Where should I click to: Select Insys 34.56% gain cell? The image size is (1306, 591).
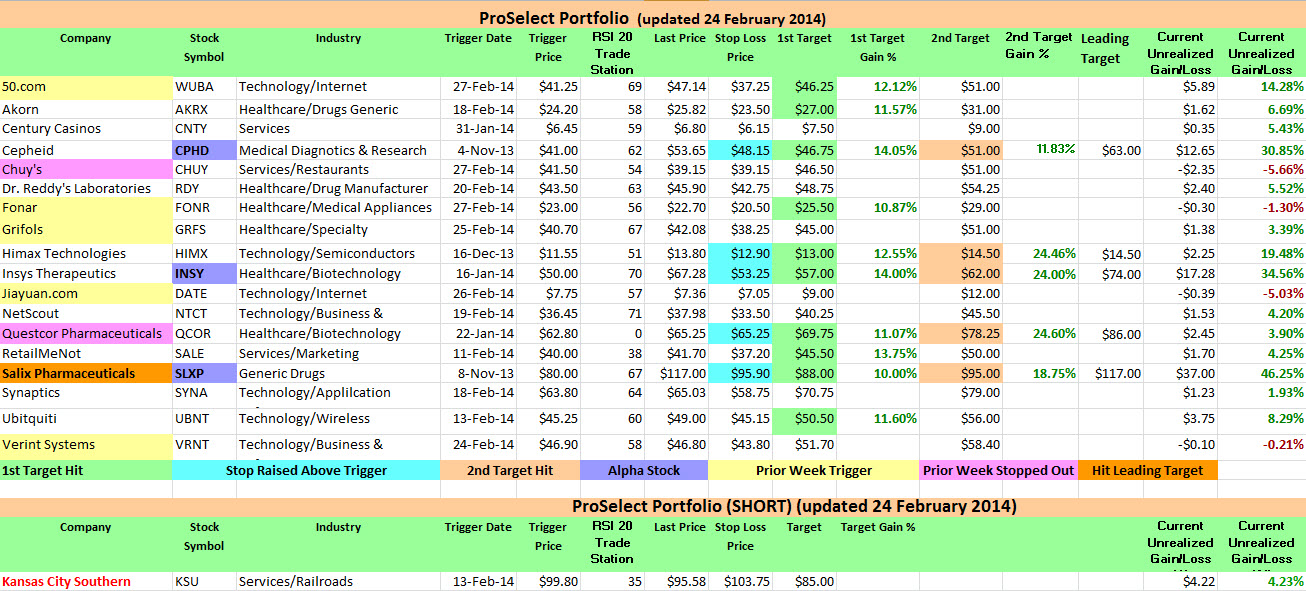(1261, 273)
